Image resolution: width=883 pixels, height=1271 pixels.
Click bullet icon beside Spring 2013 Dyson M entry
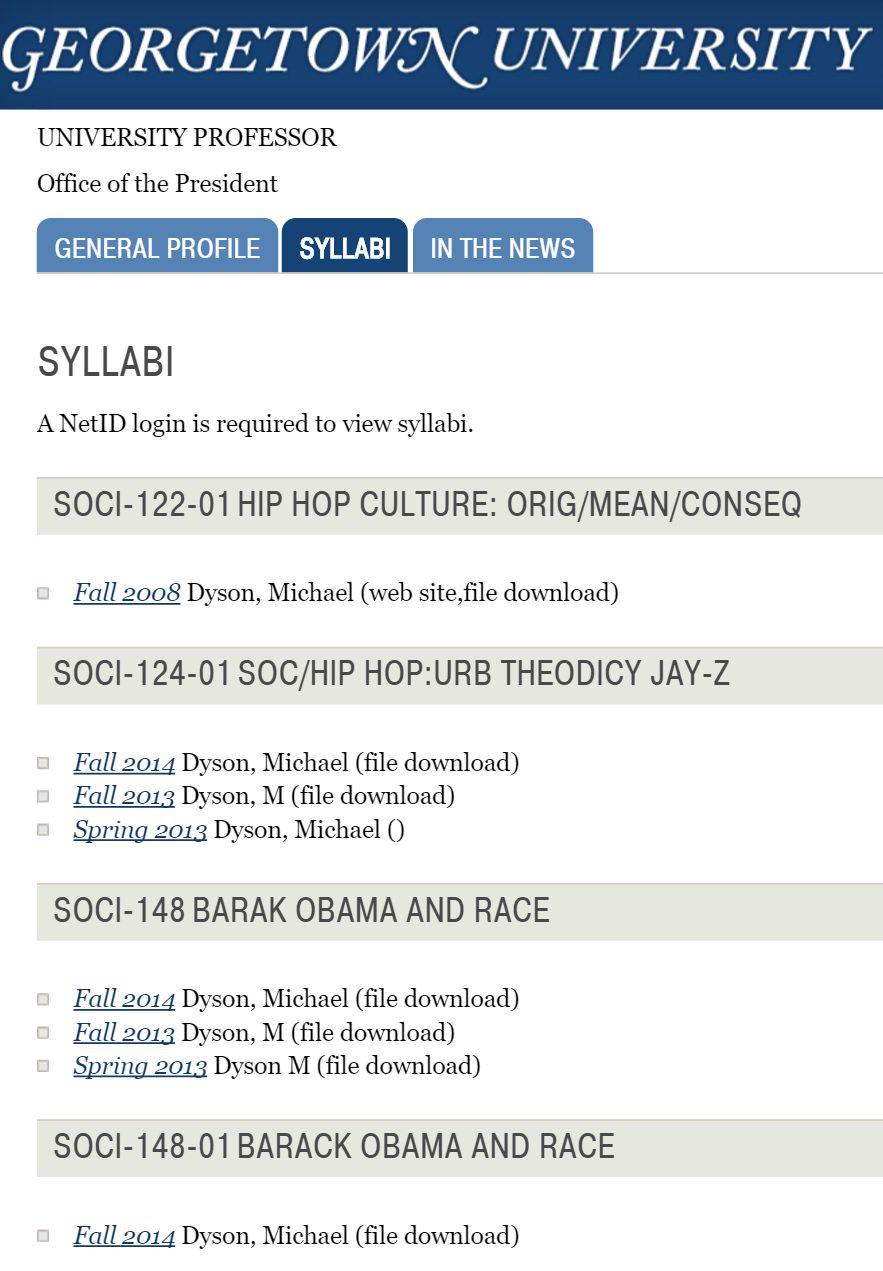pos(43,1065)
